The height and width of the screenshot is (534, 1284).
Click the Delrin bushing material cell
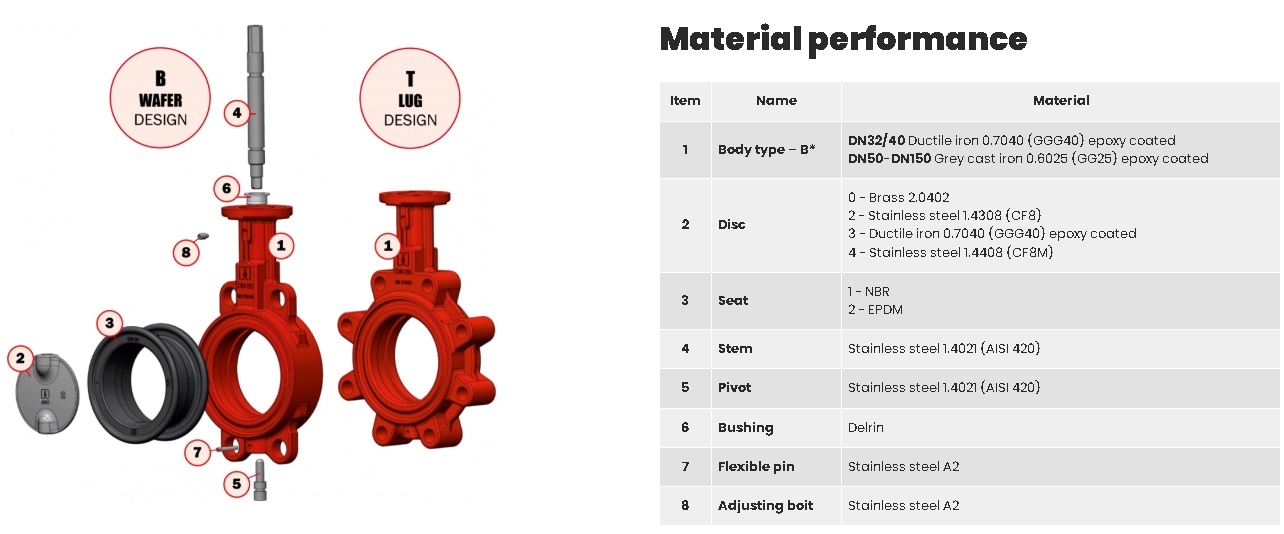tap(866, 427)
